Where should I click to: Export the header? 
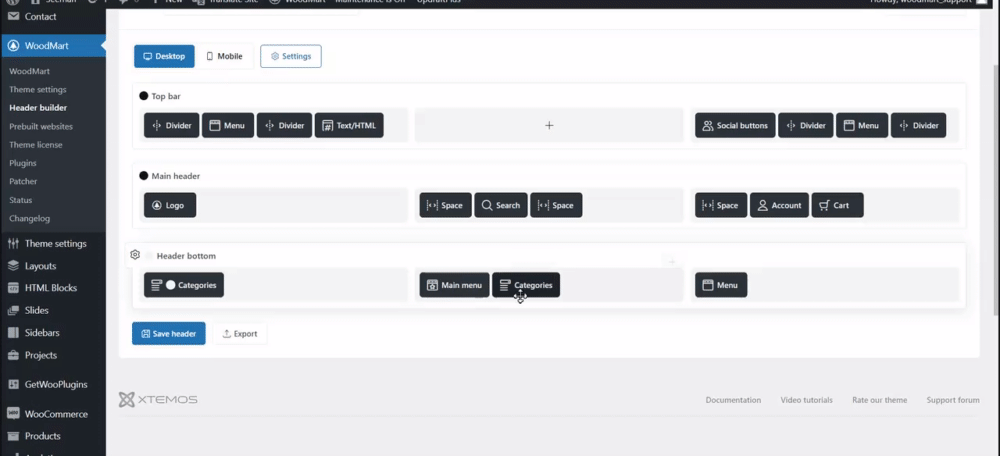240,334
